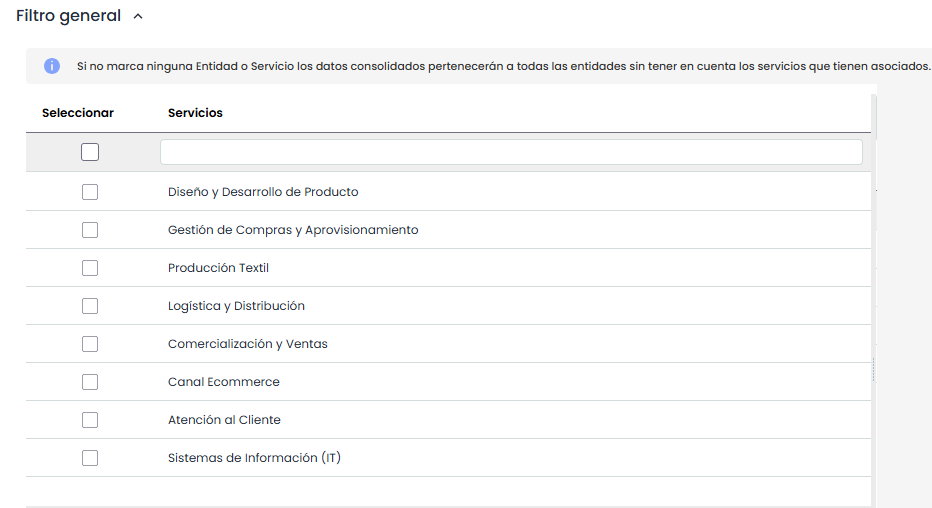Viewport: 932px width, 508px height.
Task: Toggle the select-all checkbox in filter row
Action: click(x=90, y=152)
